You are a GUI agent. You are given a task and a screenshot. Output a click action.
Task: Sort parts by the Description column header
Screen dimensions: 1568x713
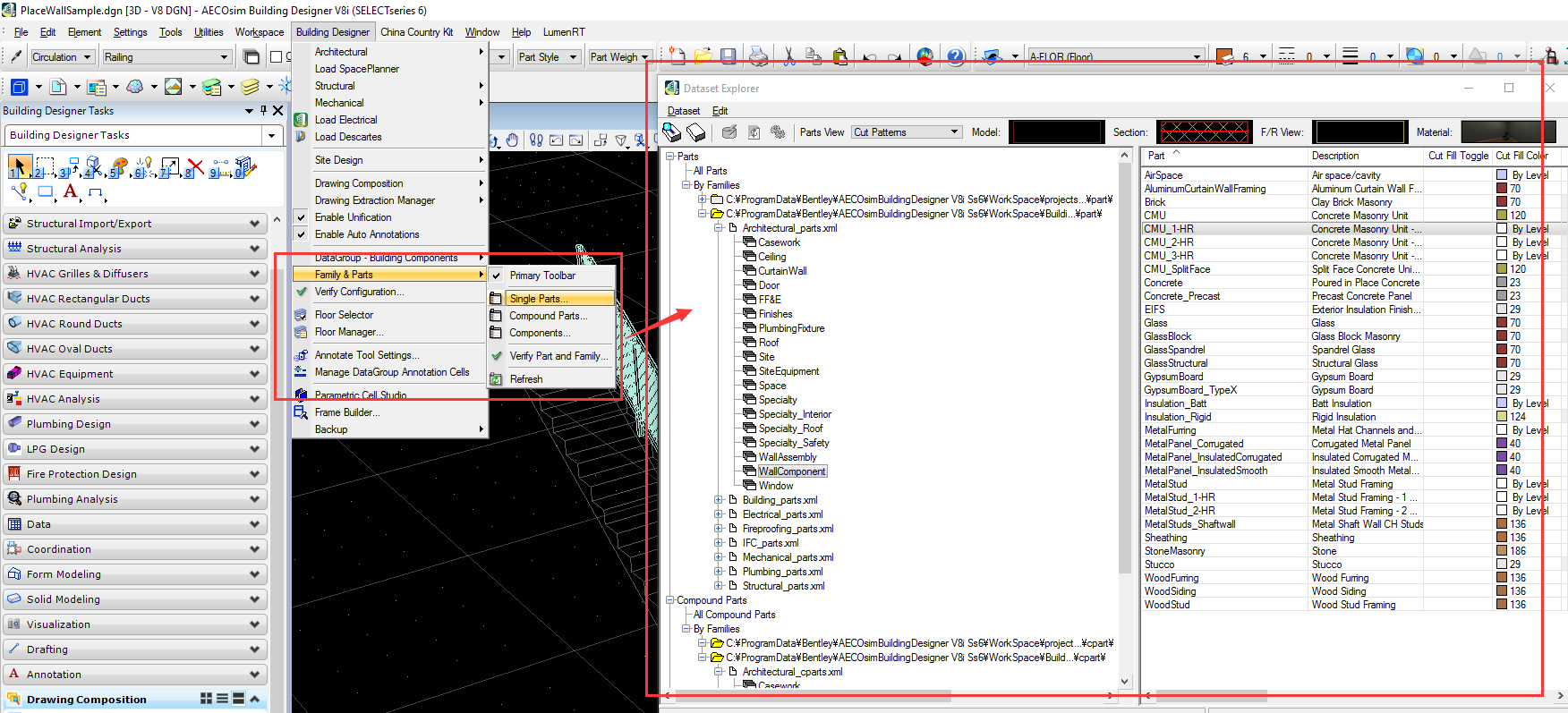1366,156
